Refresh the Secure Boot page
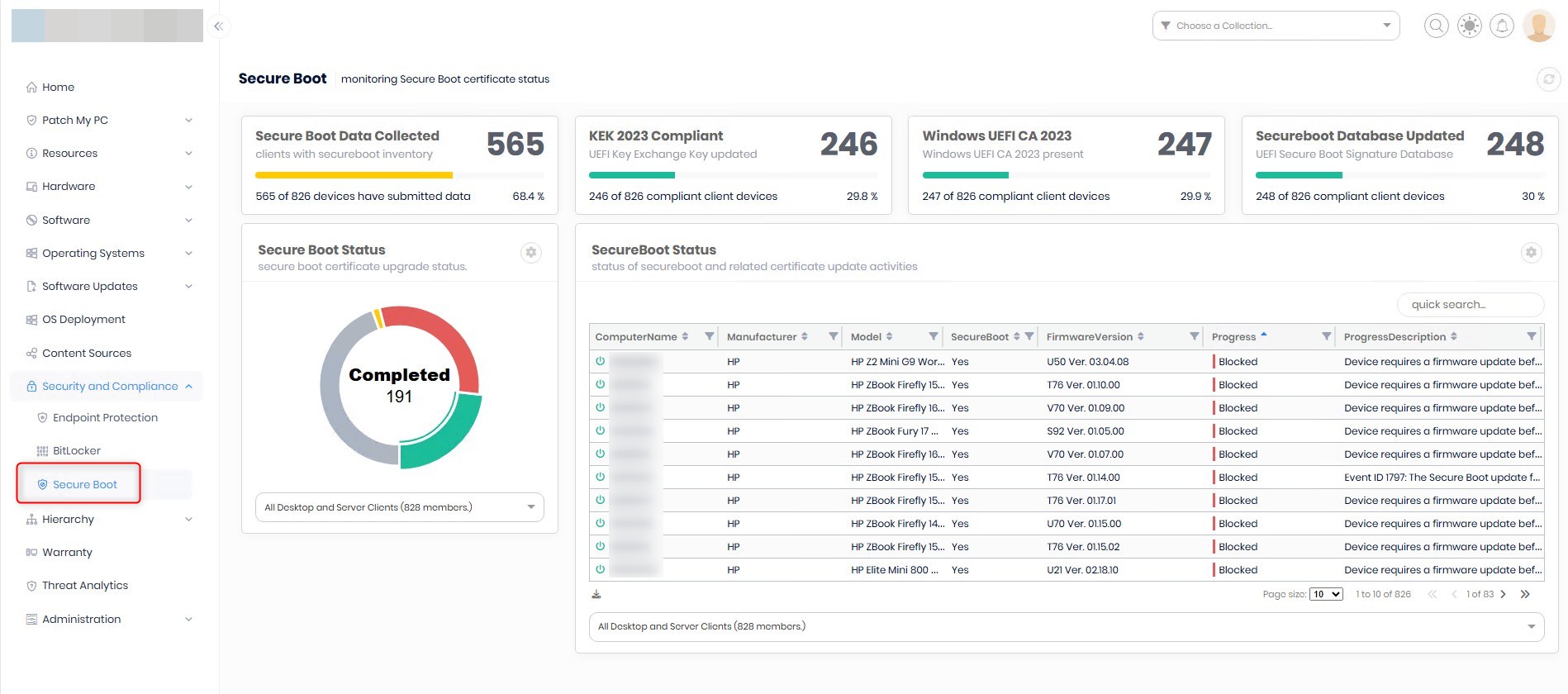This screenshot has width=1568, height=694. (1548, 79)
